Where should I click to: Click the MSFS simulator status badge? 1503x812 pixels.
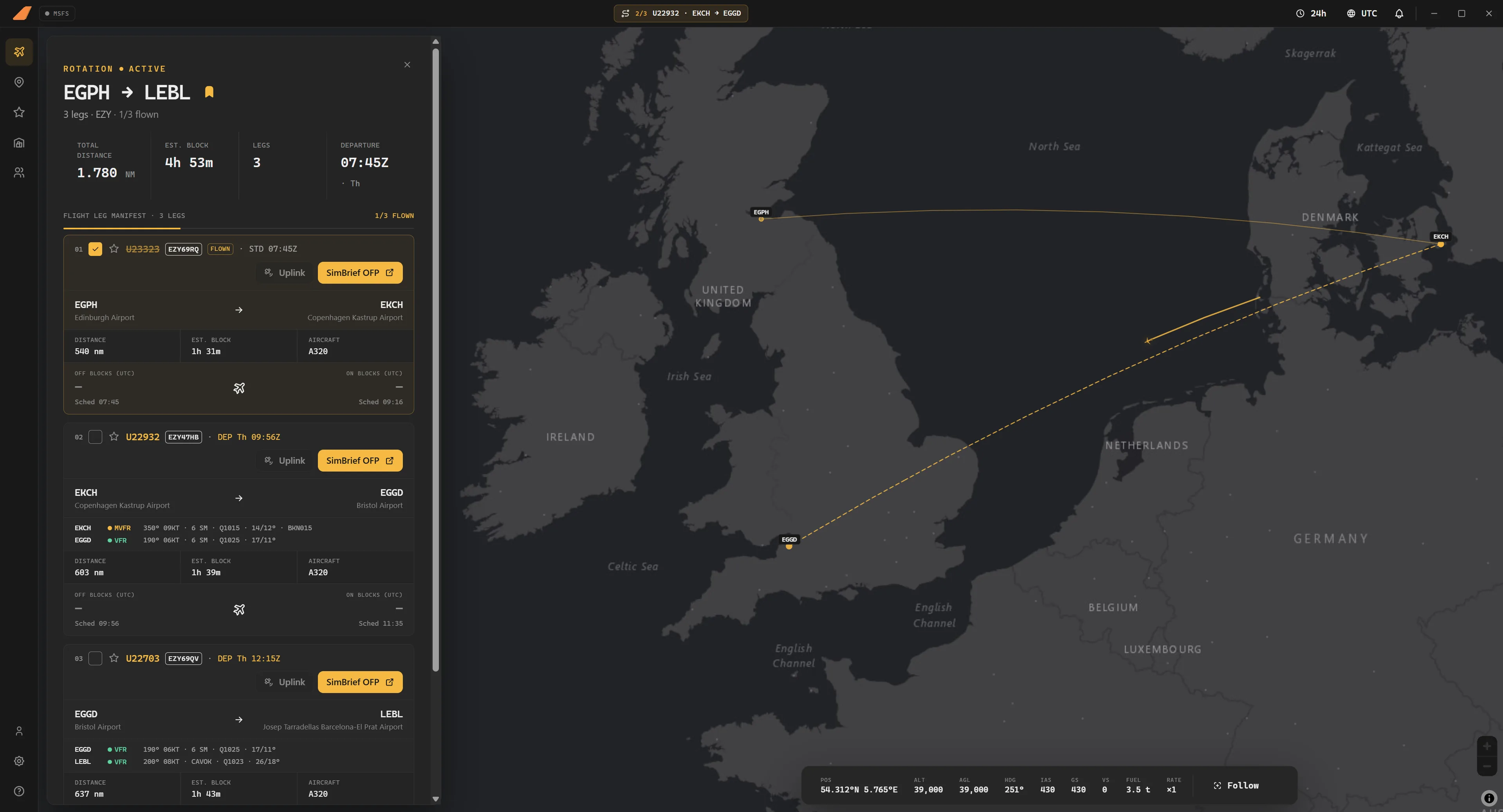click(x=57, y=13)
